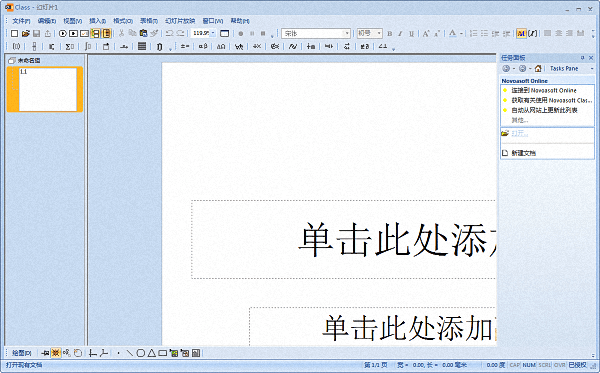Open the font color dropdown arrow
The image size is (600, 373).
click(x=461, y=34)
